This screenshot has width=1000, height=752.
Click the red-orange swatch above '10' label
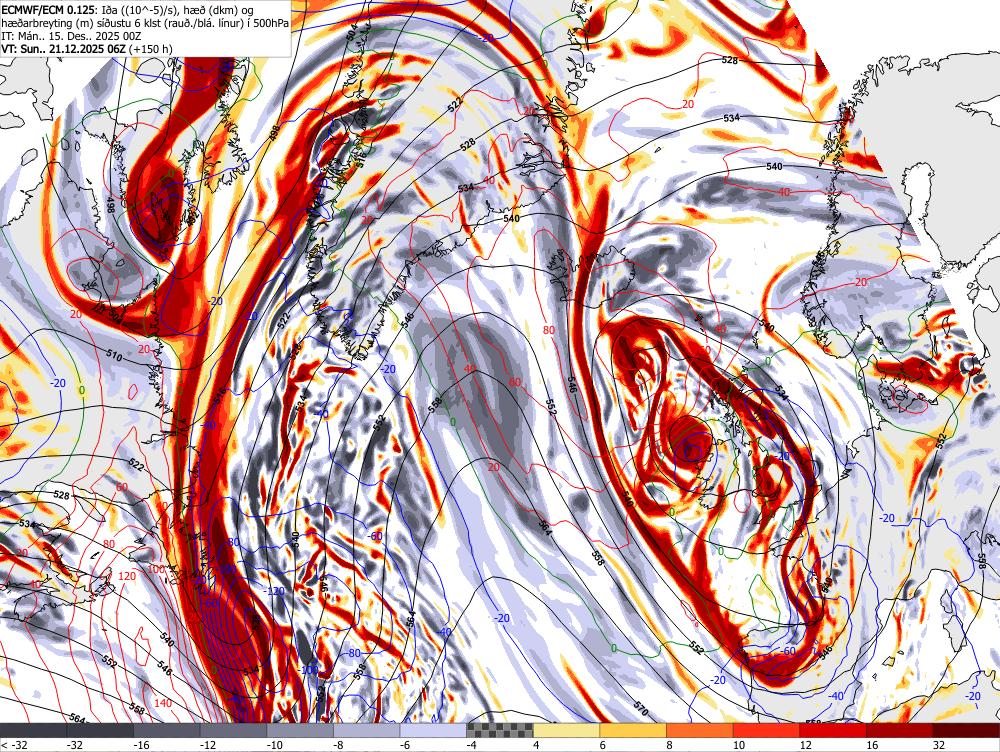767,730
